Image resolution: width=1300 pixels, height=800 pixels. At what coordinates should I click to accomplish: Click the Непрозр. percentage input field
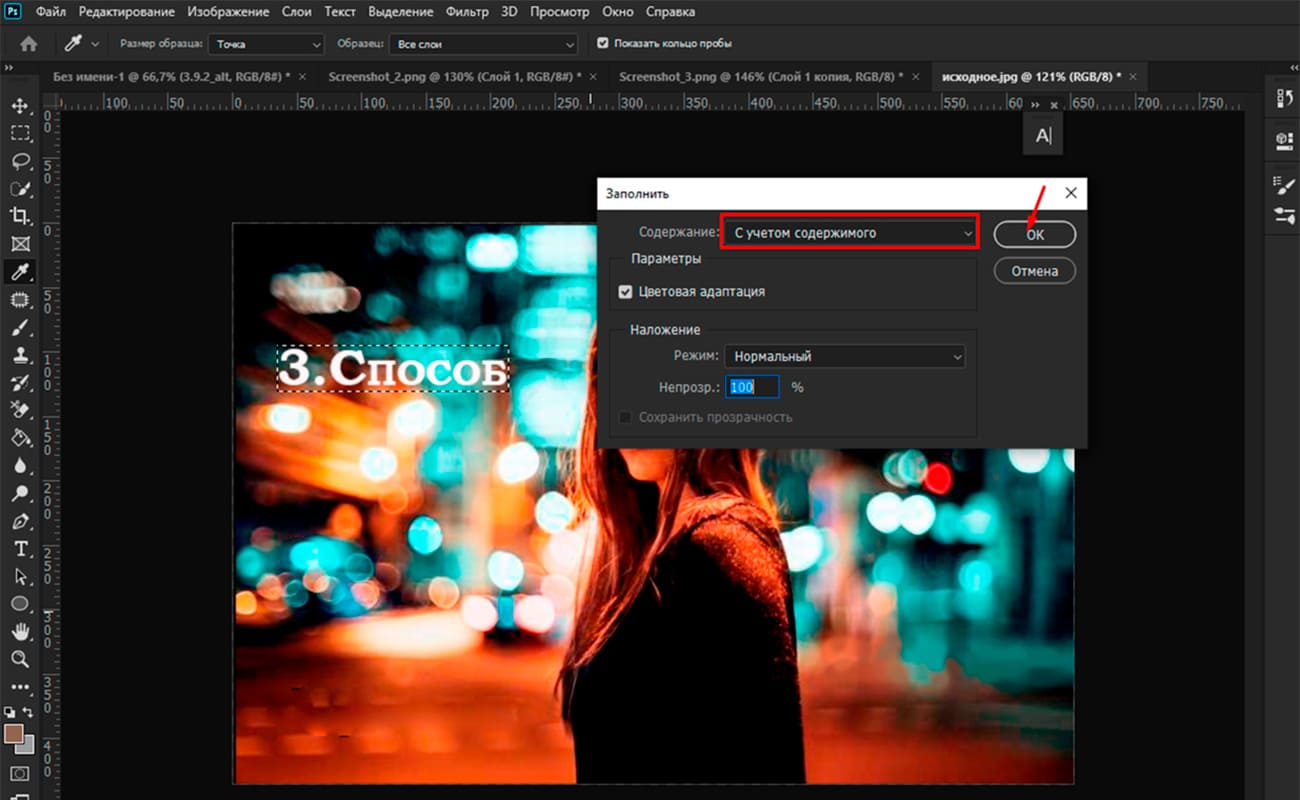tap(751, 387)
